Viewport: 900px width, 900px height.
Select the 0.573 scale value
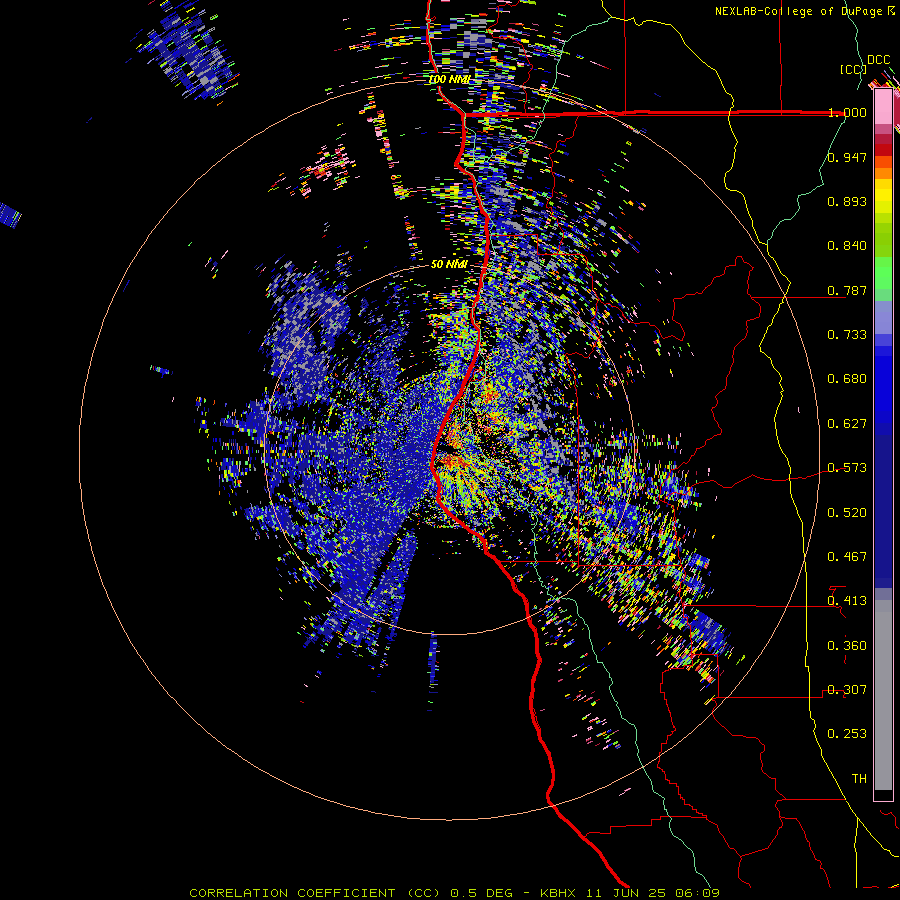847,467
